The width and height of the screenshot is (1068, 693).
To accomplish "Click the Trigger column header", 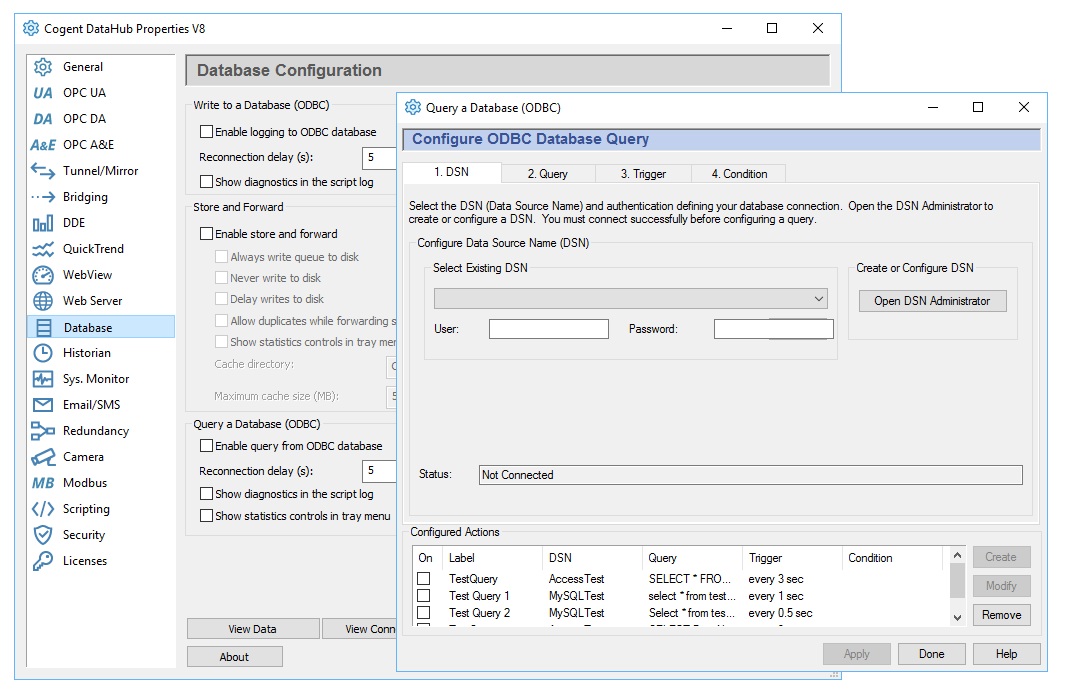I will point(792,557).
